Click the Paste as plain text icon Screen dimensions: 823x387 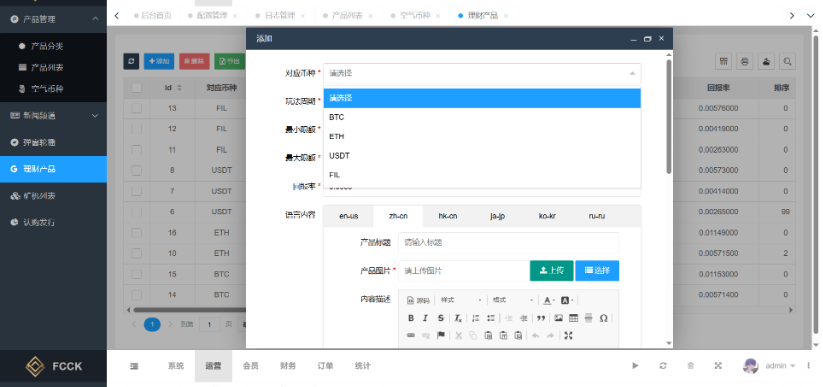pyautogui.click(x=503, y=336)
